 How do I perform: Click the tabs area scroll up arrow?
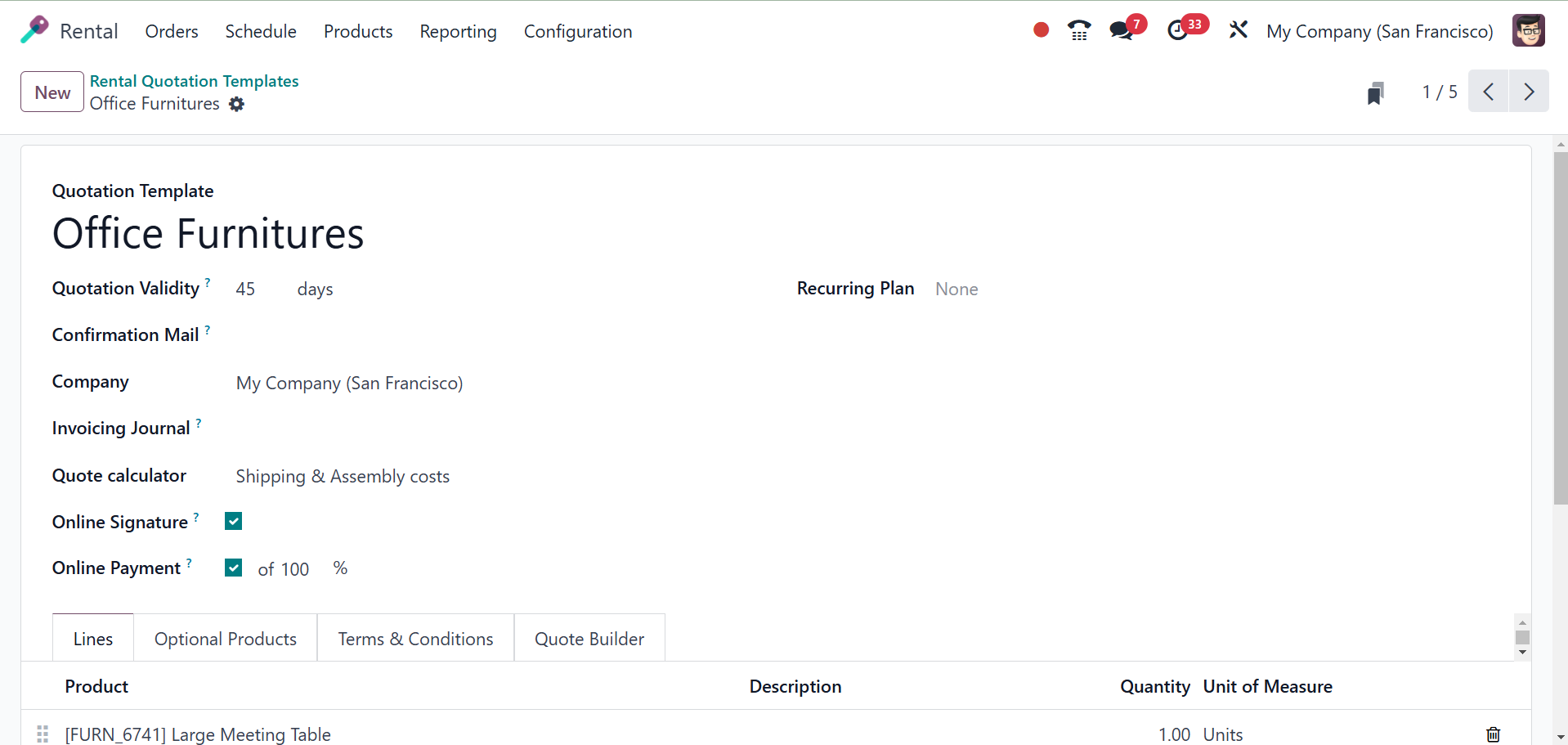pyautogui.click(x=1522, y=623)
